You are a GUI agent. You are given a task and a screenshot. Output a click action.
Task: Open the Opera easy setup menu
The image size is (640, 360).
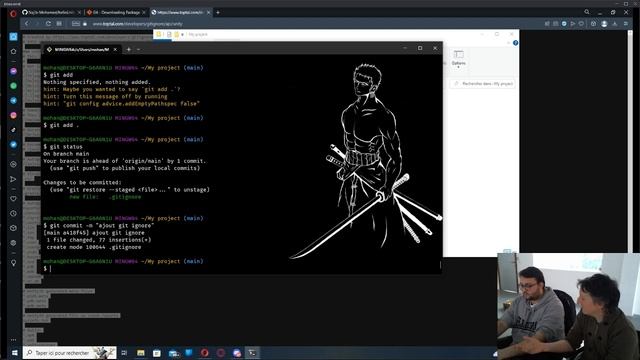[626, 24]
